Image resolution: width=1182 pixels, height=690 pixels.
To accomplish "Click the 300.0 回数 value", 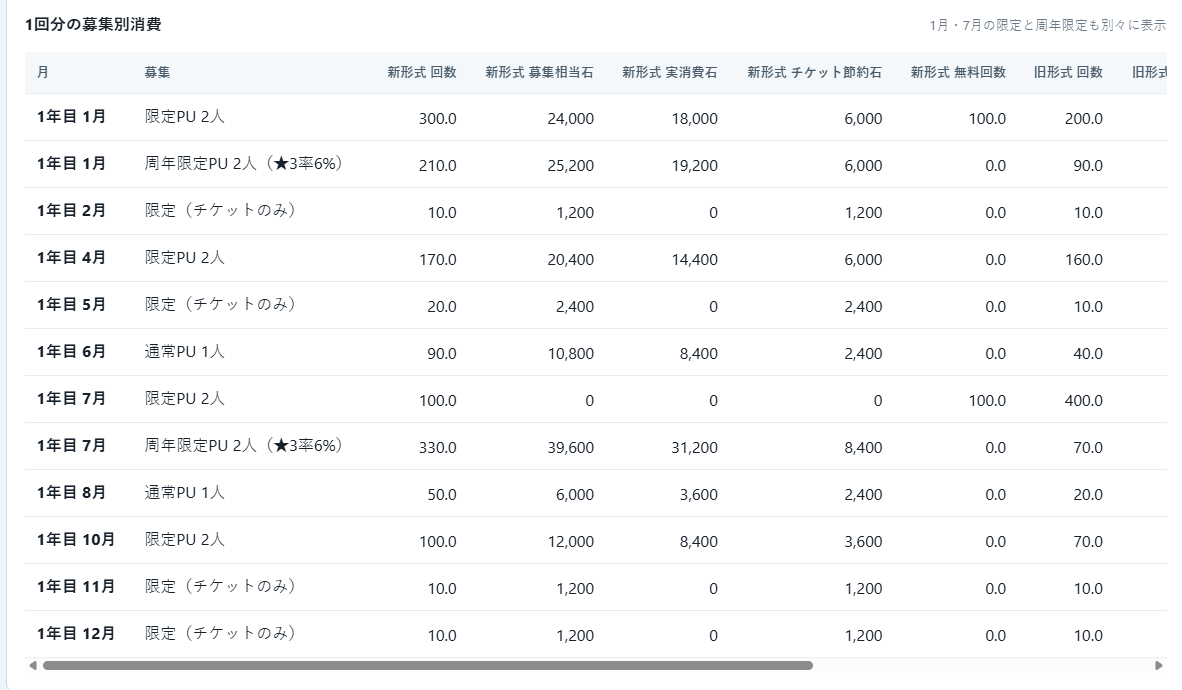I will point(438,119).
